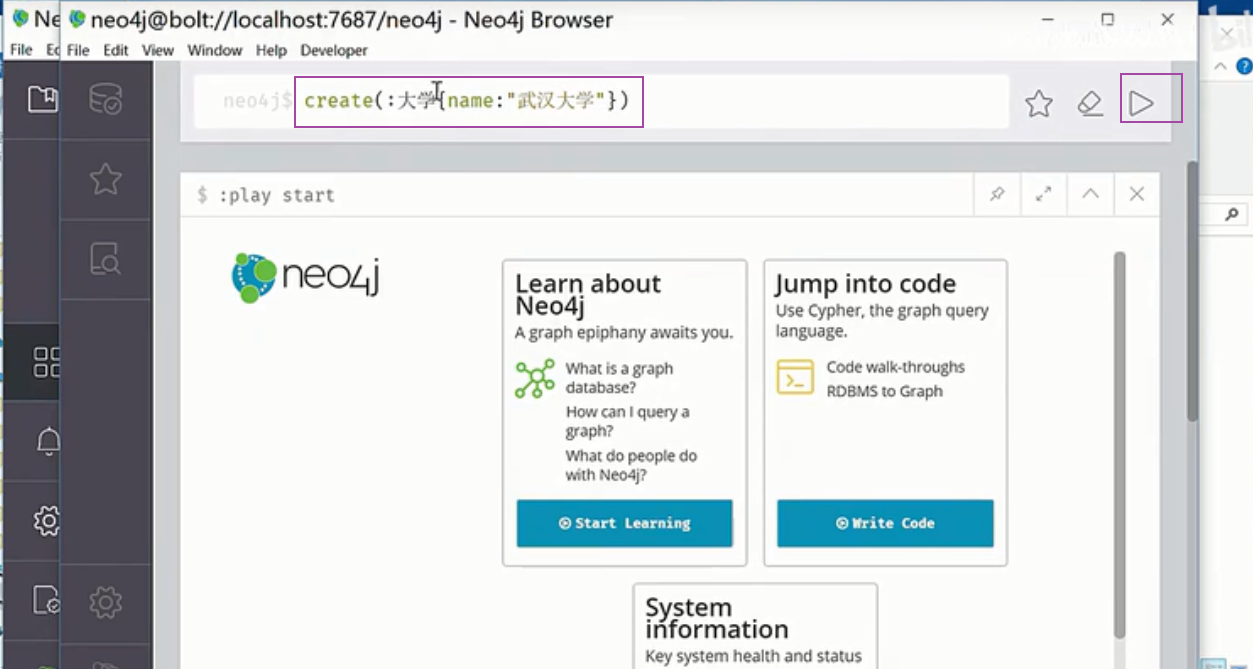This screenshot has height=669, width=1253.
Task: Clear the Cypher editor with the eraser icon
Action: [1092, 102]
